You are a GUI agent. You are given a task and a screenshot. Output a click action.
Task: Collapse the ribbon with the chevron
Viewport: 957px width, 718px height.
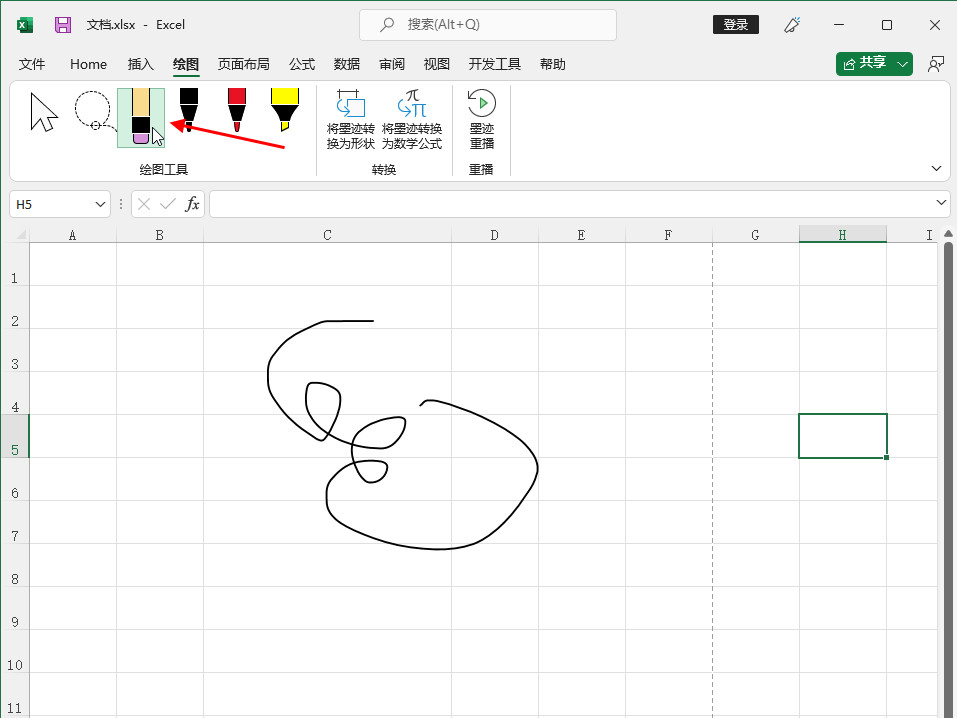[936, 169]
